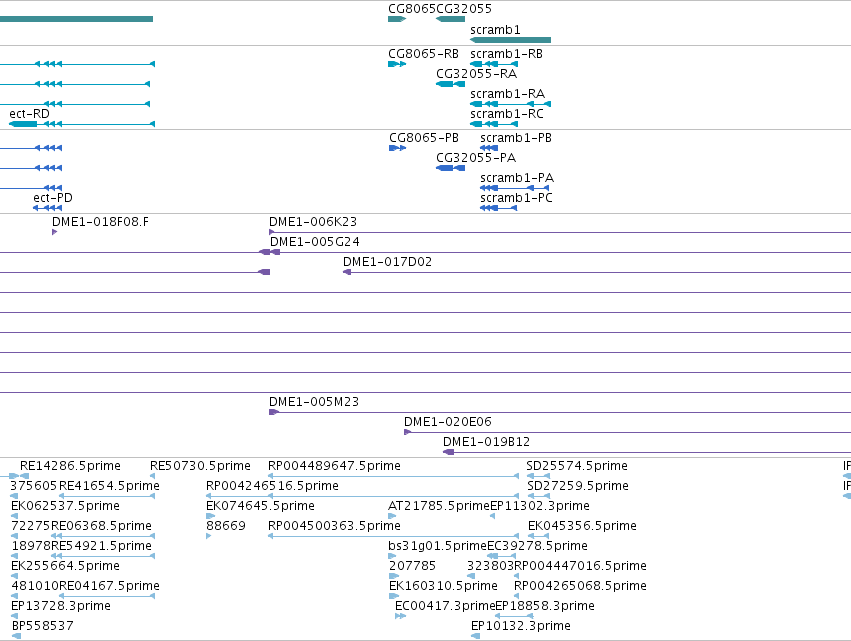Open the BP558537 EST label
Screen dimensions: 851x641
[x=42, y=626]
